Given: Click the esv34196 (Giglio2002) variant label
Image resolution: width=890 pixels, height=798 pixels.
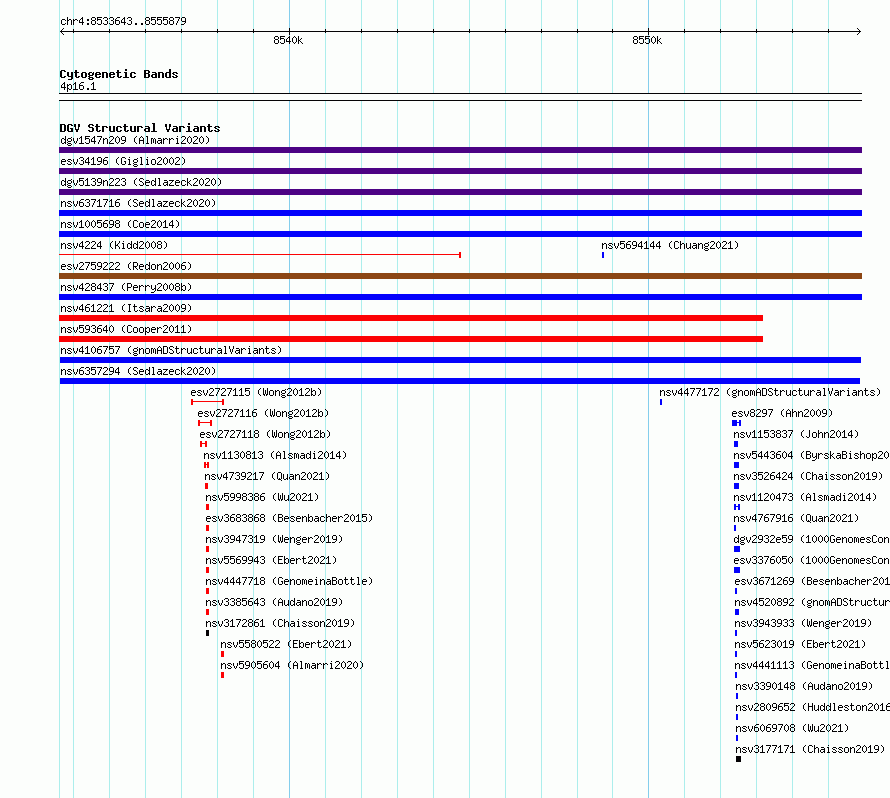Looking at the screenshot, I should 123,161.
